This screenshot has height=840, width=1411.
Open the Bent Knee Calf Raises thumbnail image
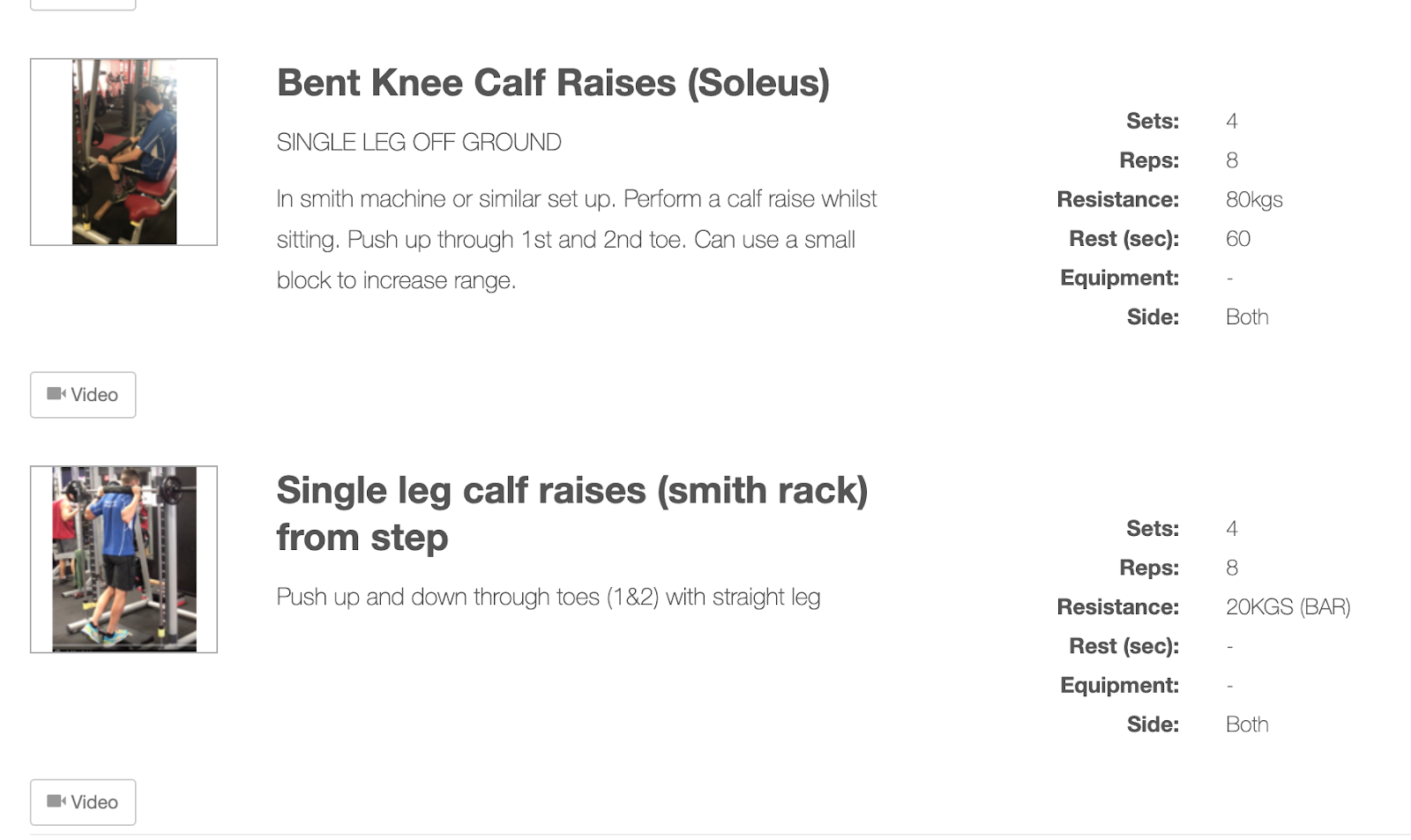[123, 152]
